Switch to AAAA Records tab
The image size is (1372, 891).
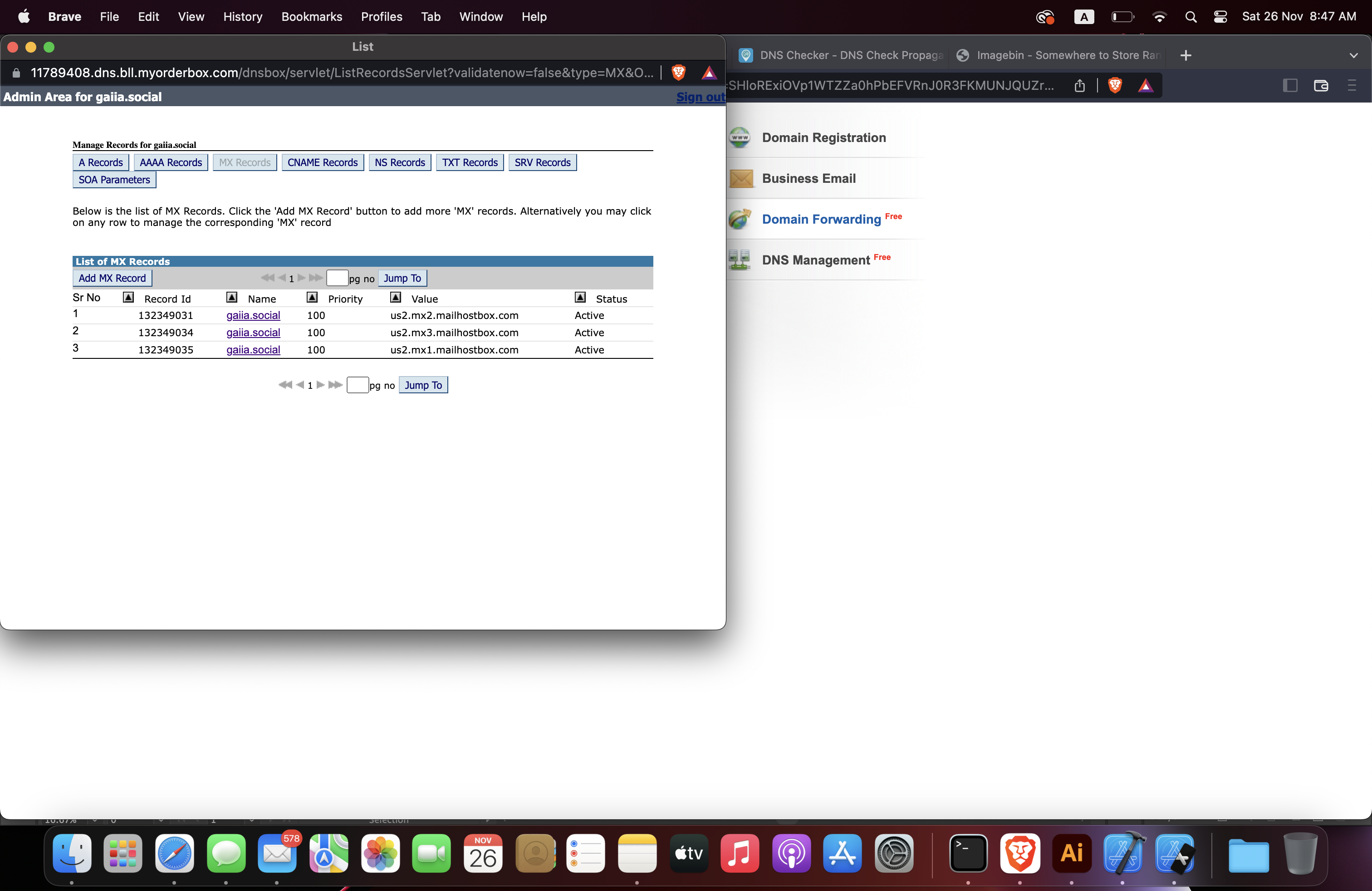(x=171, y=162)
